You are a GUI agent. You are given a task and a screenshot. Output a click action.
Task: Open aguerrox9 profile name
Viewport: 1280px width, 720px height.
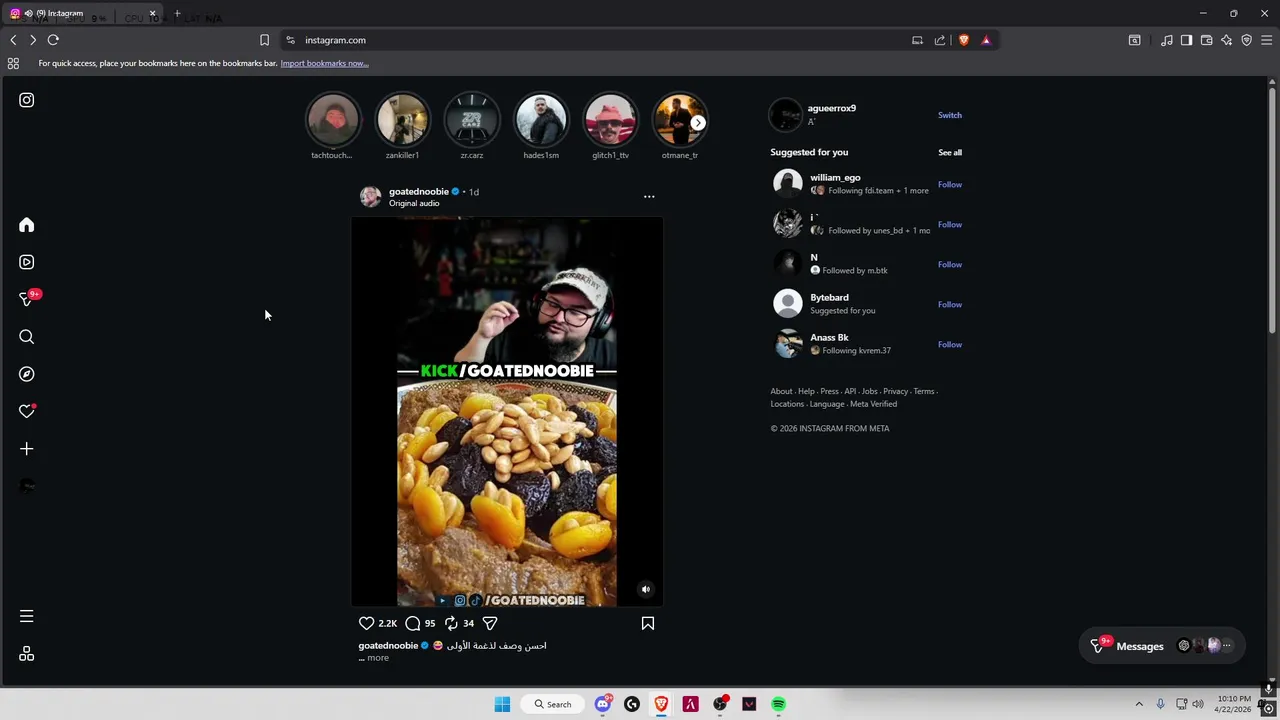832,108
